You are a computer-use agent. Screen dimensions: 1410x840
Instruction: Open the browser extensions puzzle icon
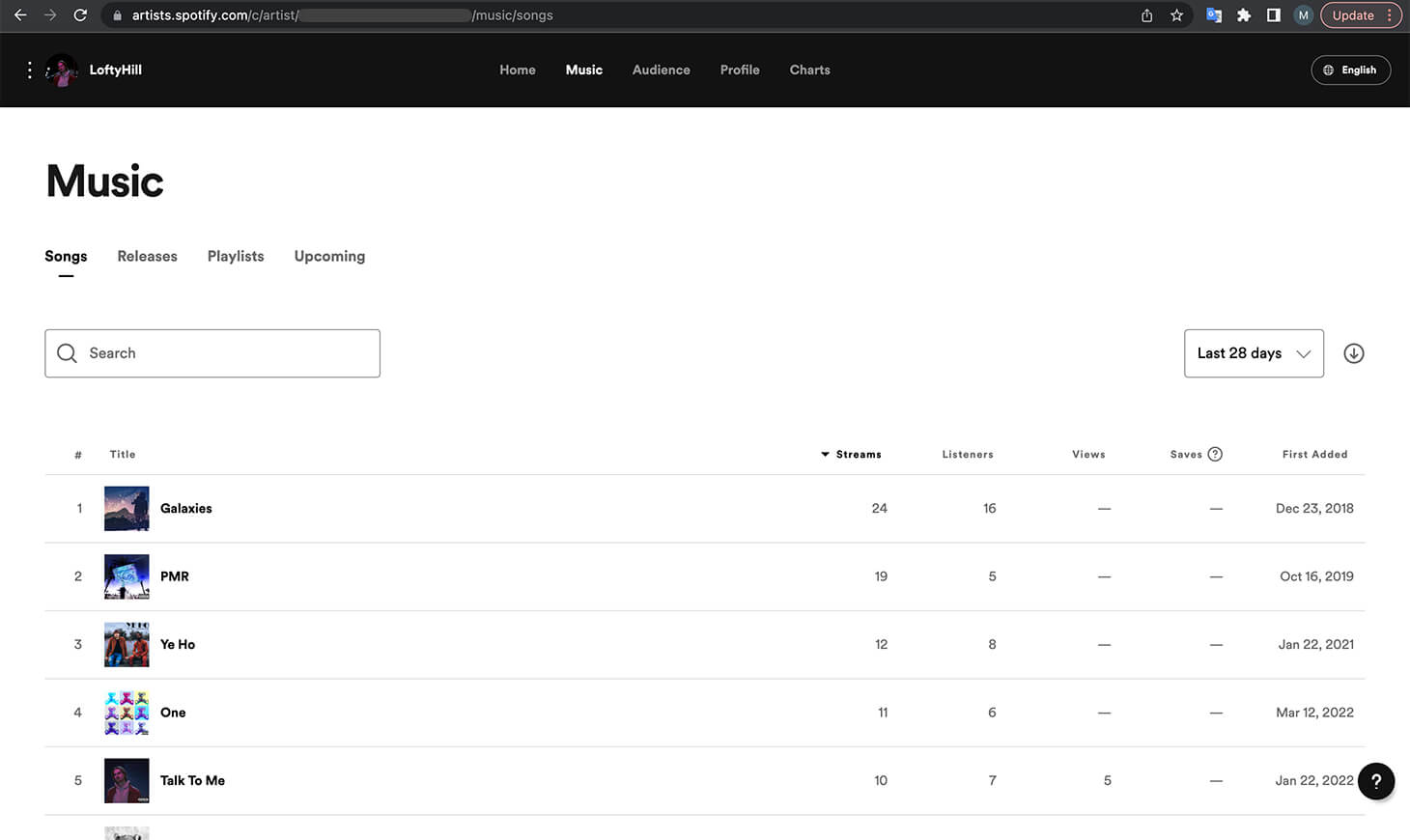(1244, 15)
